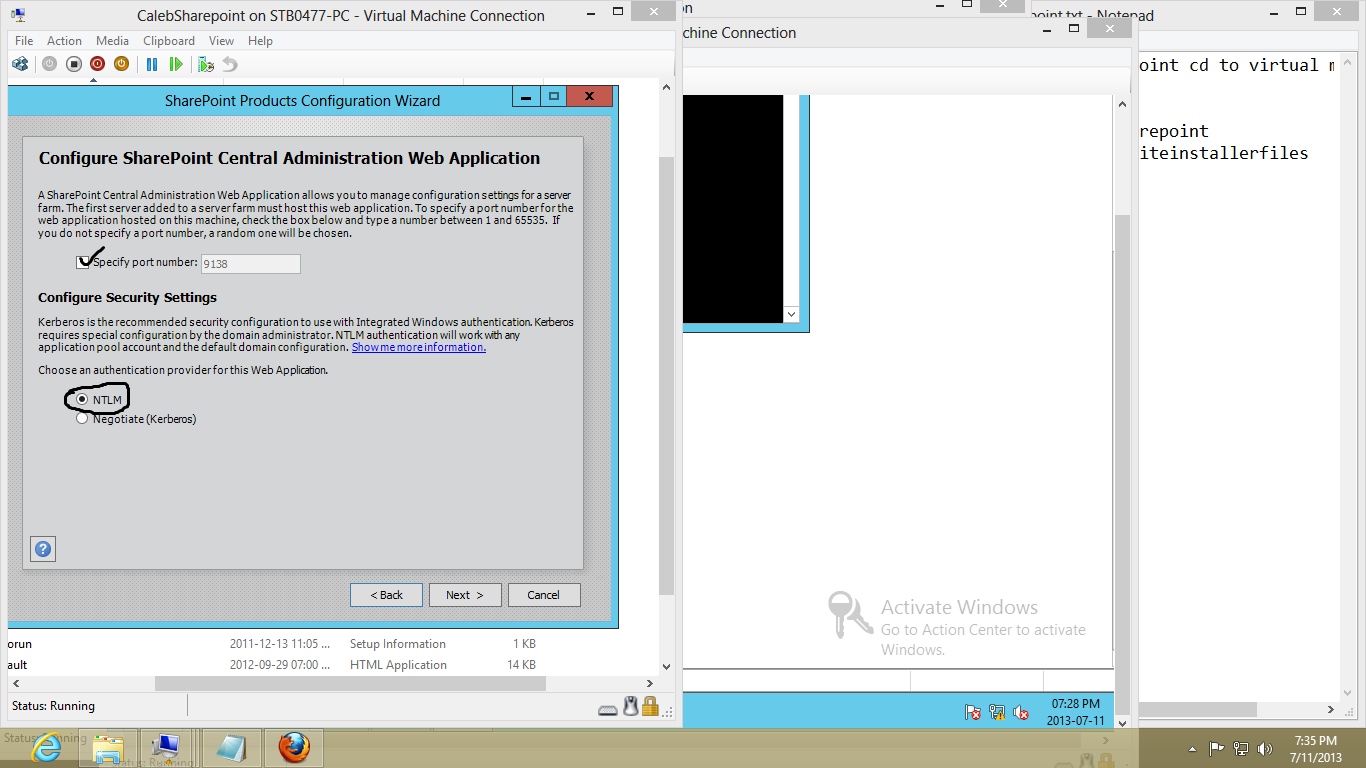
Task: Open Notepad from the host taskbar
Action: pos(232,748)
